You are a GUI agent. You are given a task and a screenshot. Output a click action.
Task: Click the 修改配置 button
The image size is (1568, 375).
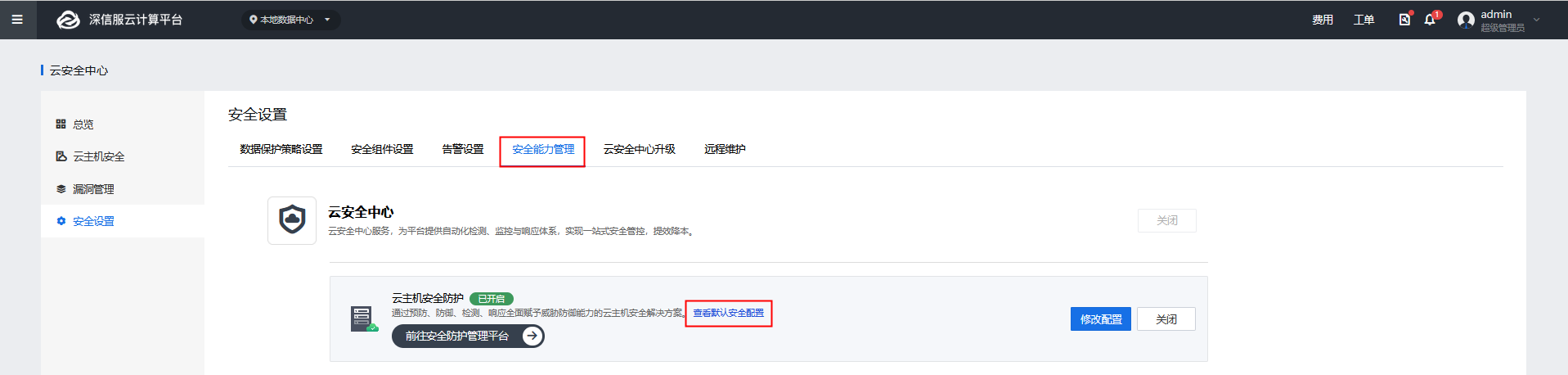click(x=1101, y=319)
